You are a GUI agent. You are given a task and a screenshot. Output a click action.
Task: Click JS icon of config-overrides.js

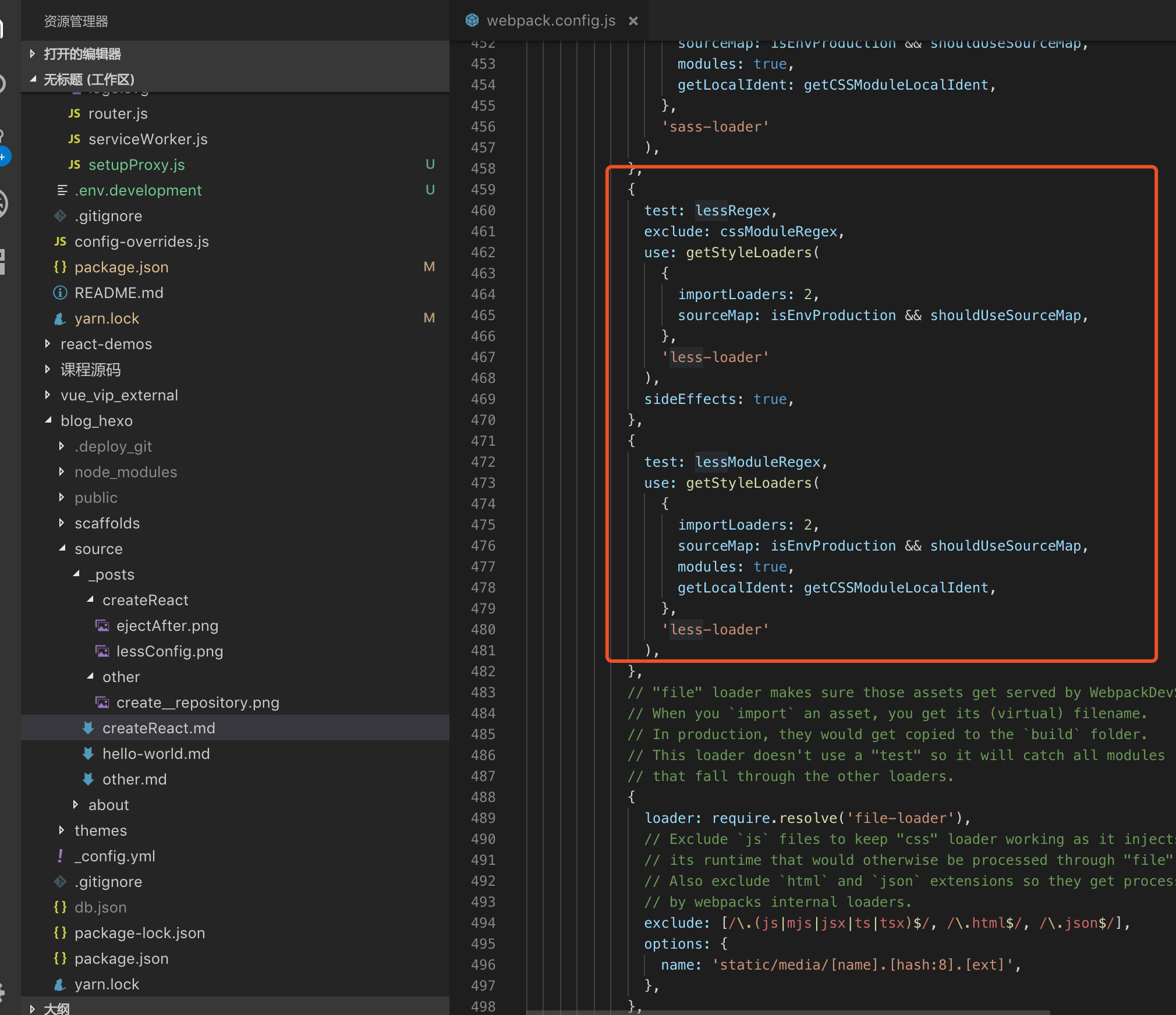61,242
